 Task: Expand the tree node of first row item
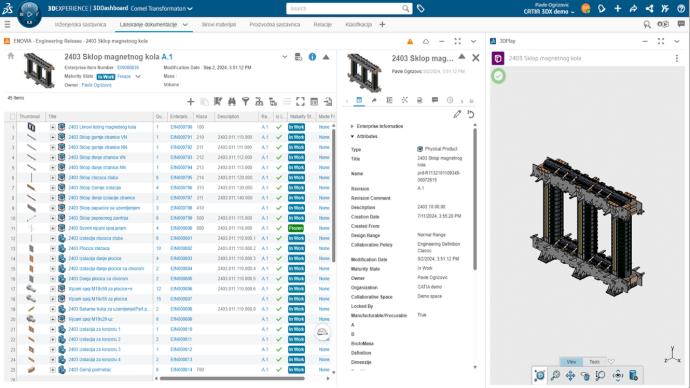point(52,127)
